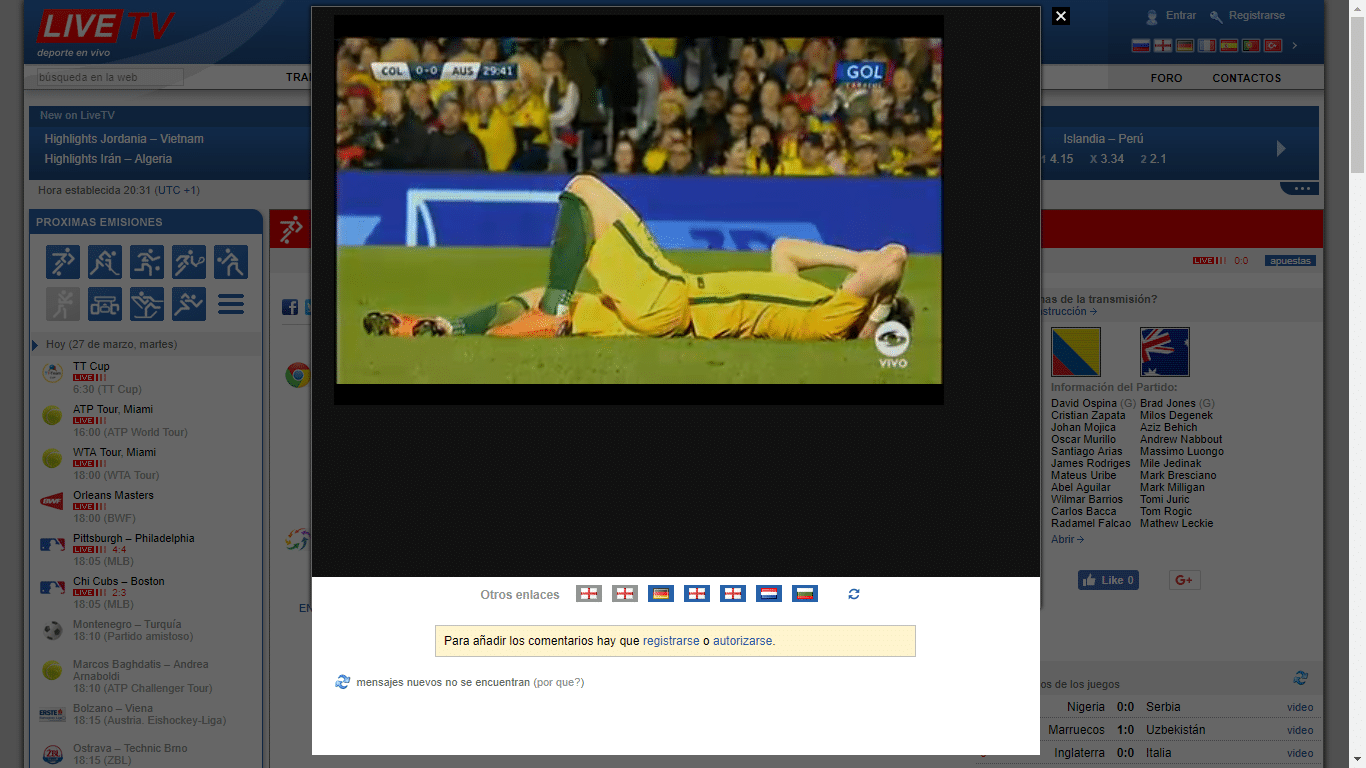Image resolution: width=1366 pixels, height=768 pixels.
Task: Click the web search input field
Action: pos(110,77)
